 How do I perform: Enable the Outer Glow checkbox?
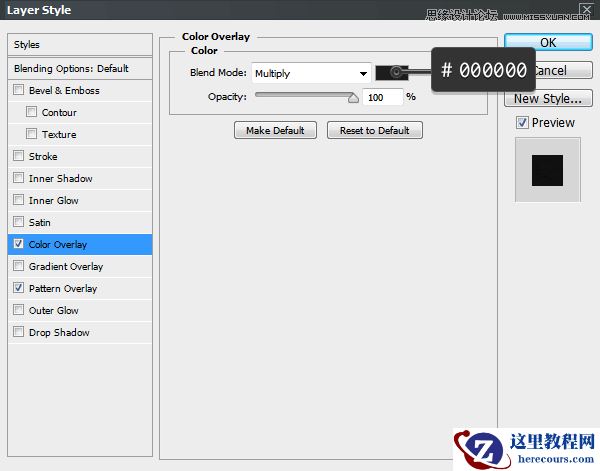[x=18, y=310]
